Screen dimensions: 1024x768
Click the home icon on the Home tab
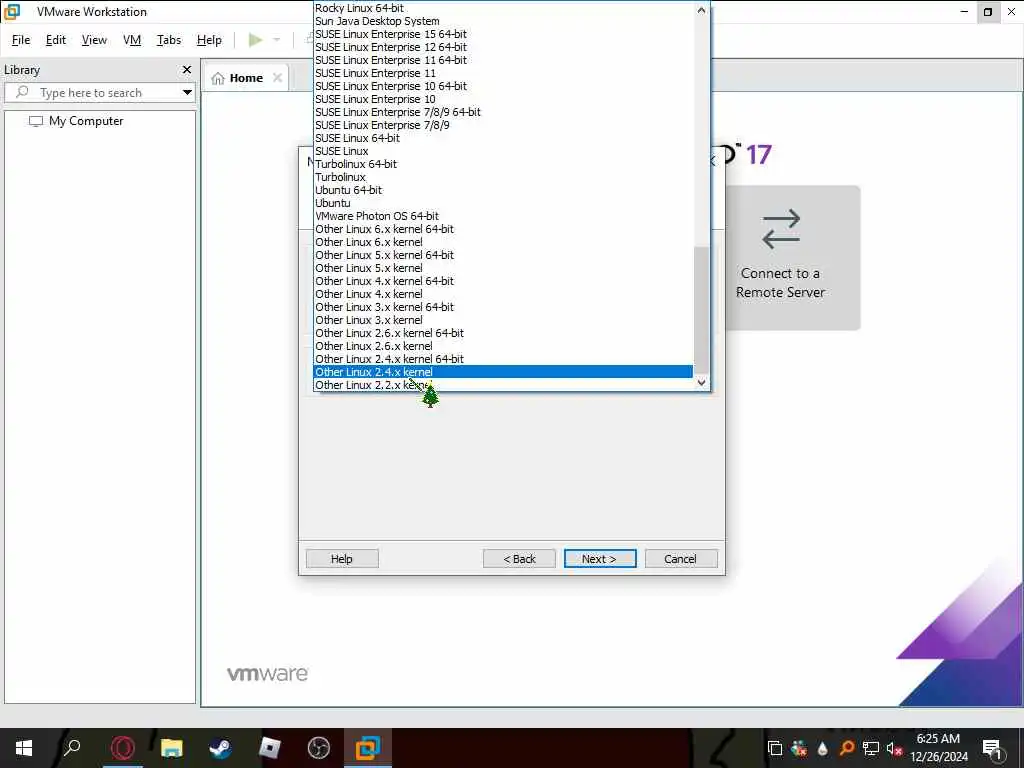pos(218,78)
